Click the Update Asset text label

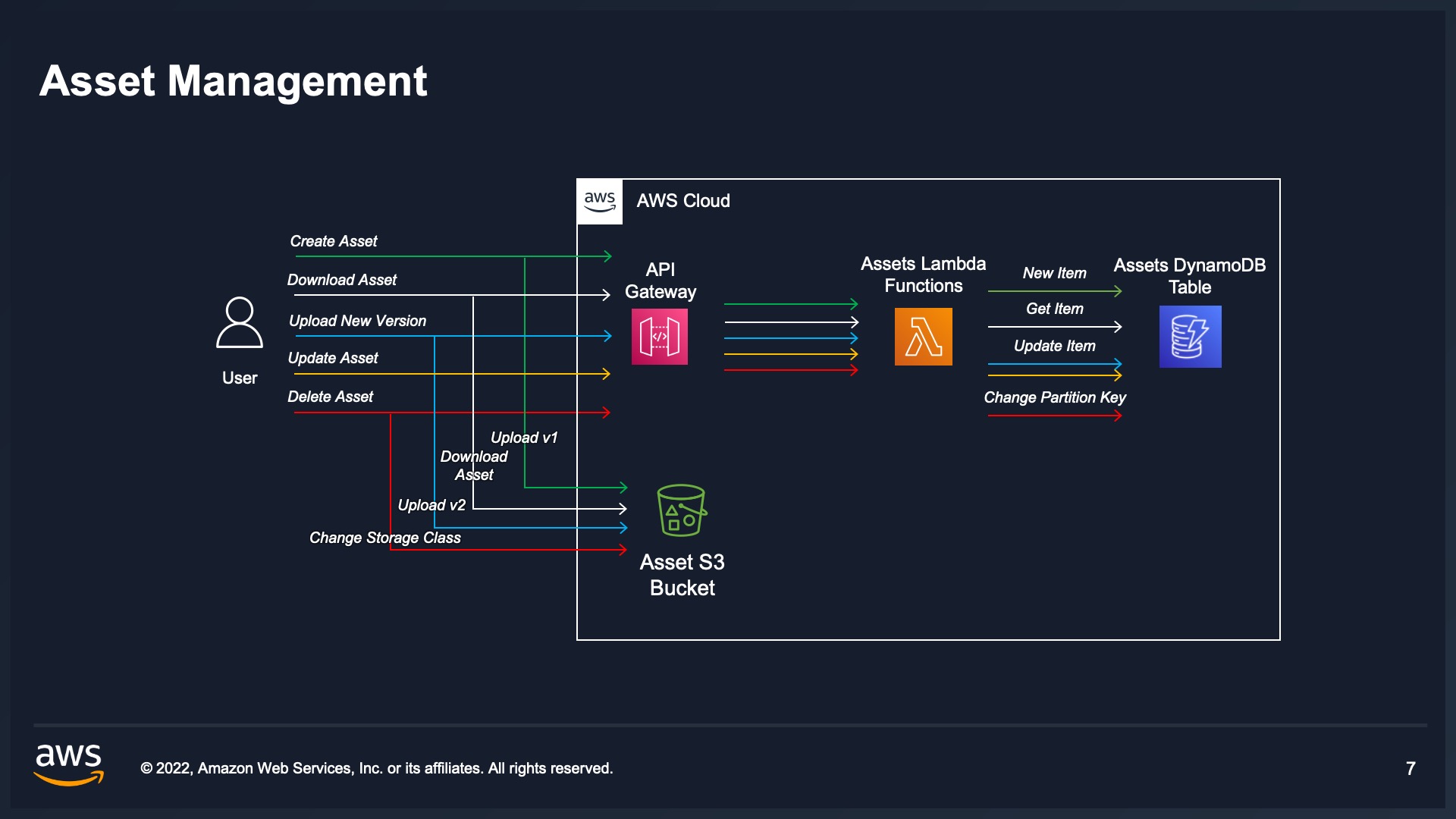[333, 358]
